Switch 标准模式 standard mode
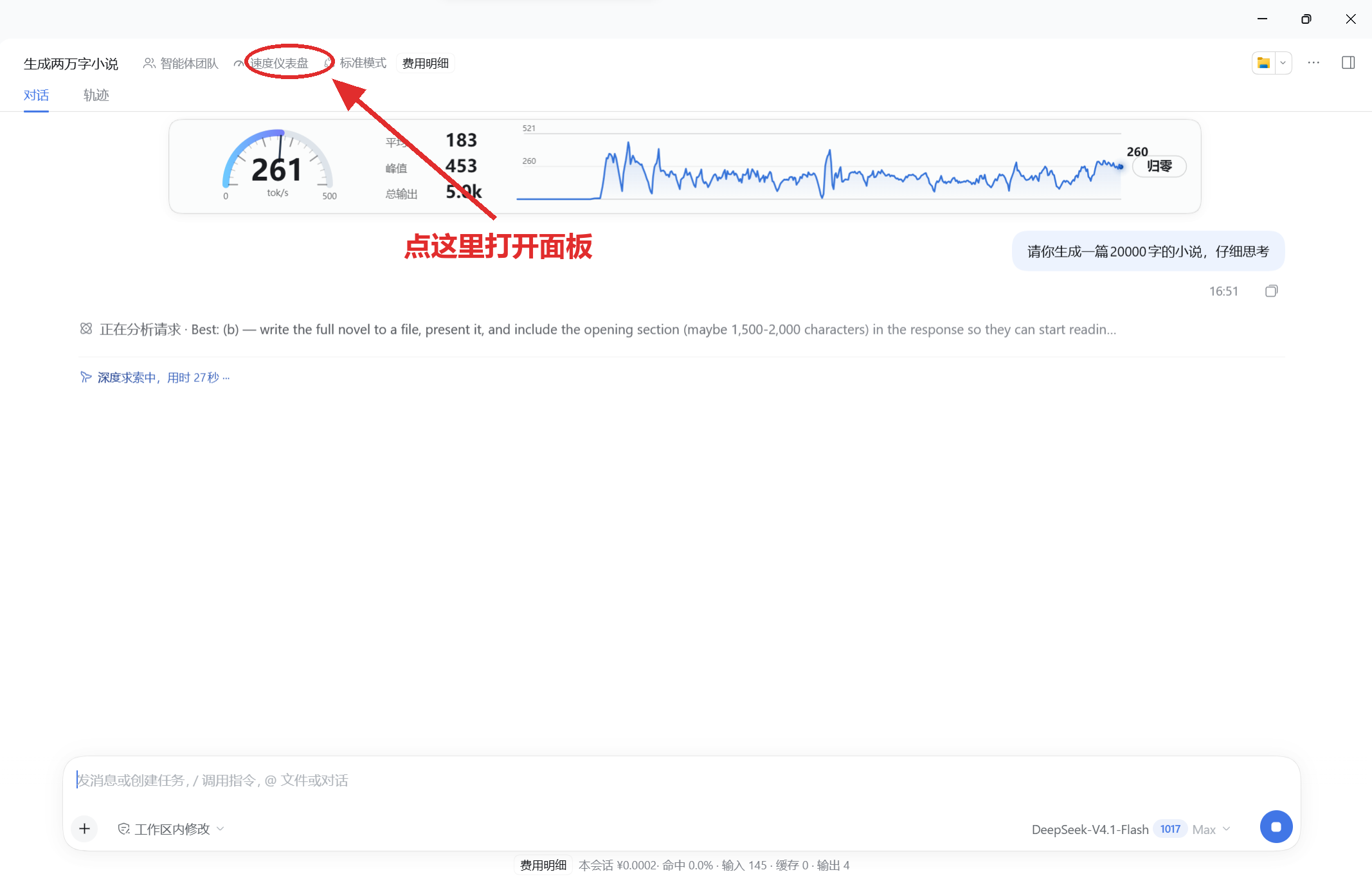This screenshot has height=879, width=1372. coord(356,63)
